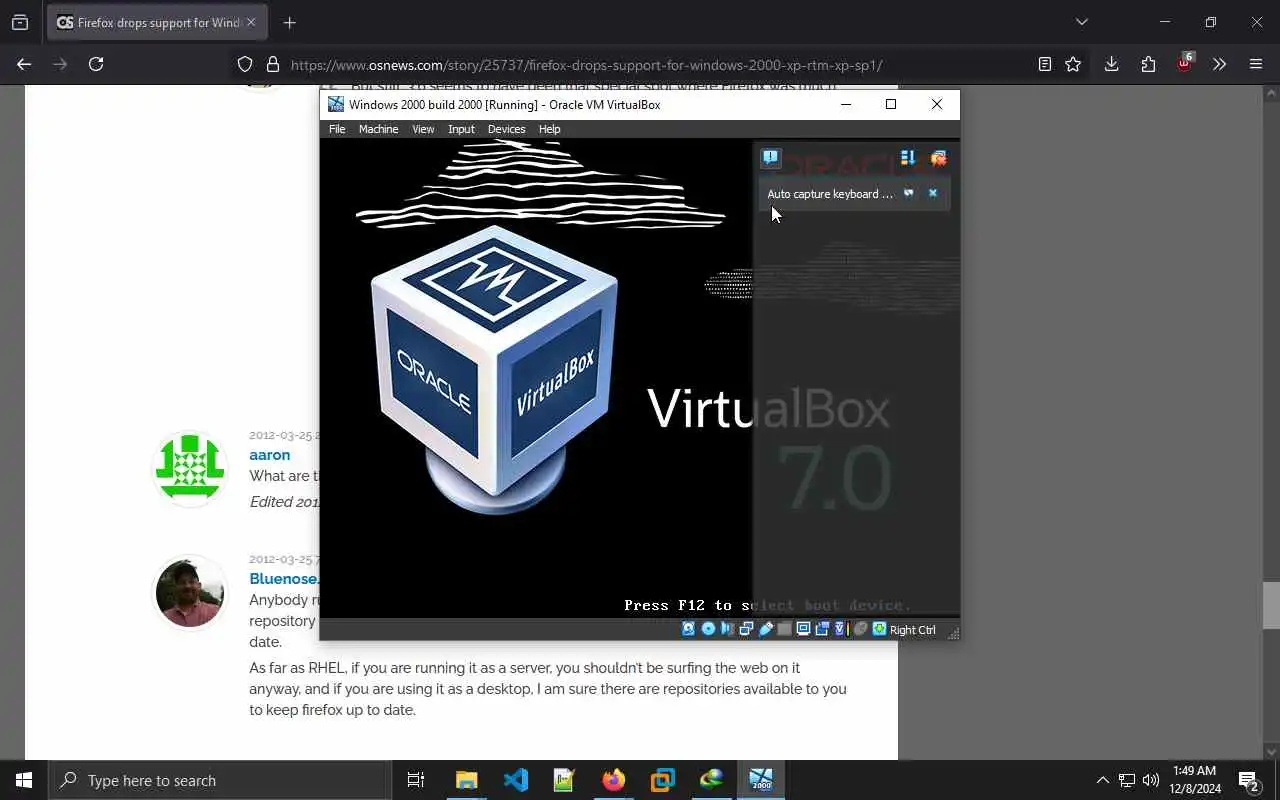This screenshot has width=1280, height=800.
Task: Switch to Firefox in the taskbar
Action: pos(613,780)
